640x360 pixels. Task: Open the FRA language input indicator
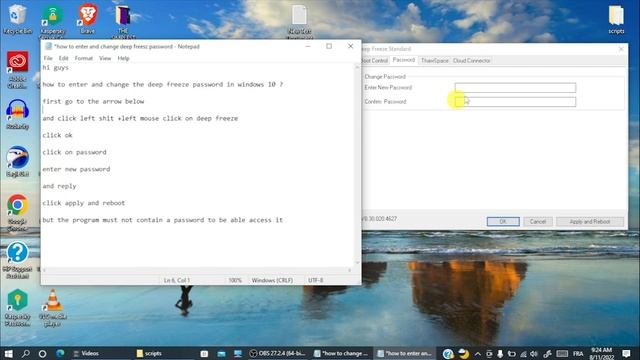578,354
